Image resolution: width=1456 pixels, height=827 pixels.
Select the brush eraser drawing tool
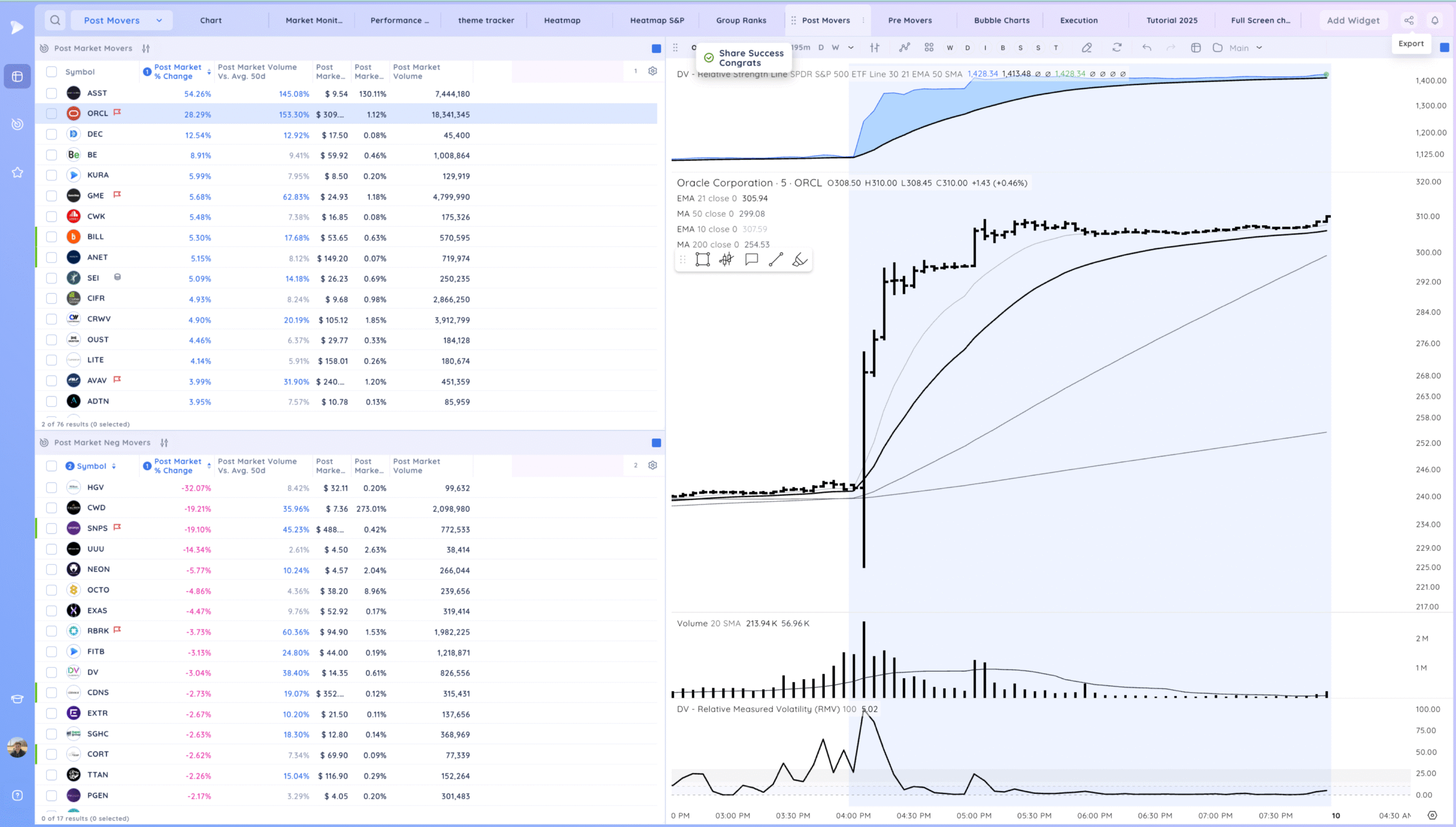coord(800,259)
